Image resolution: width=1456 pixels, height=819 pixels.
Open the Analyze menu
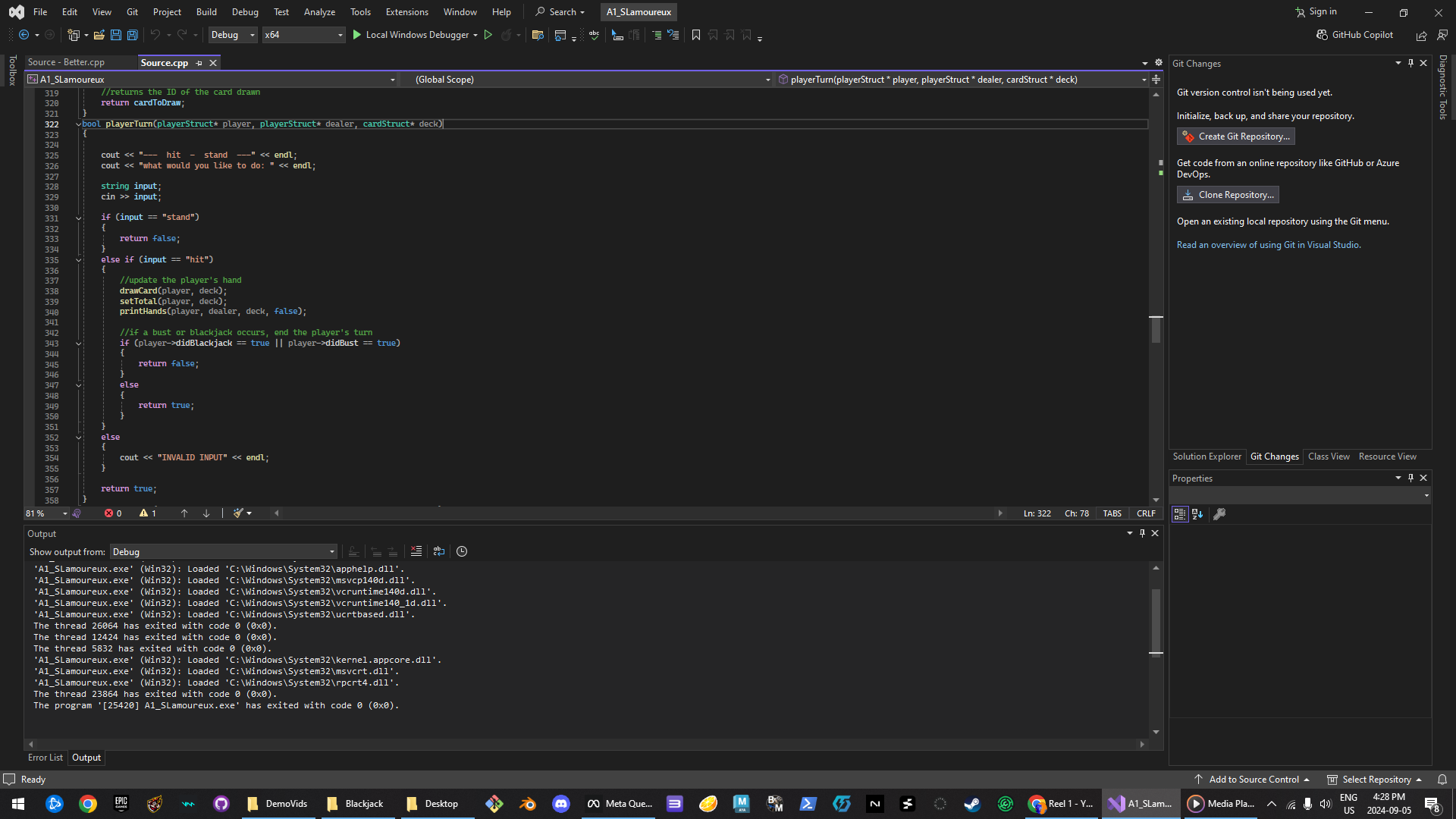pos(319,12)
